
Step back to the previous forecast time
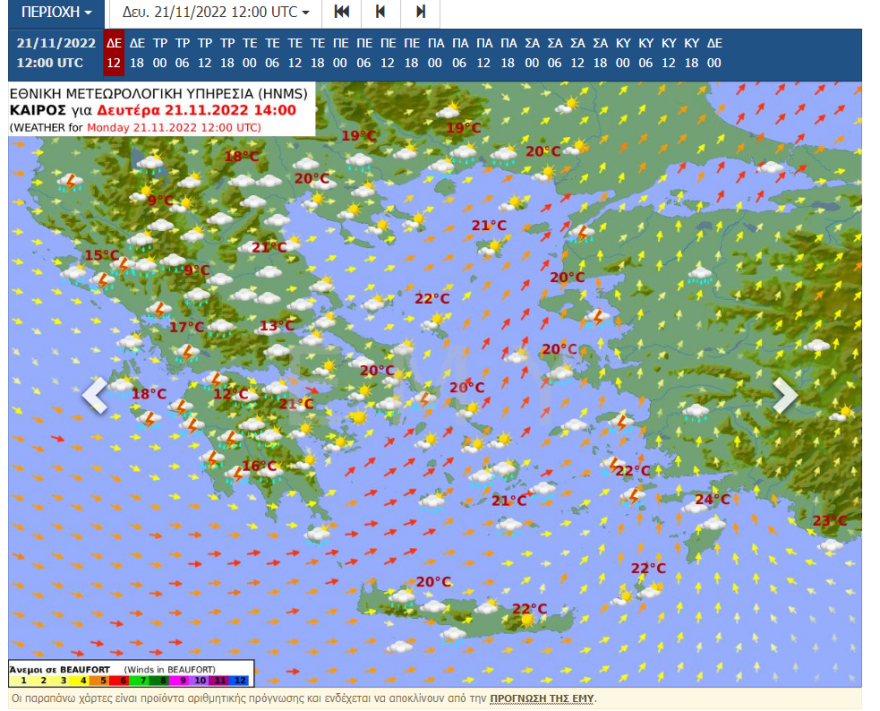pos(380,12)
